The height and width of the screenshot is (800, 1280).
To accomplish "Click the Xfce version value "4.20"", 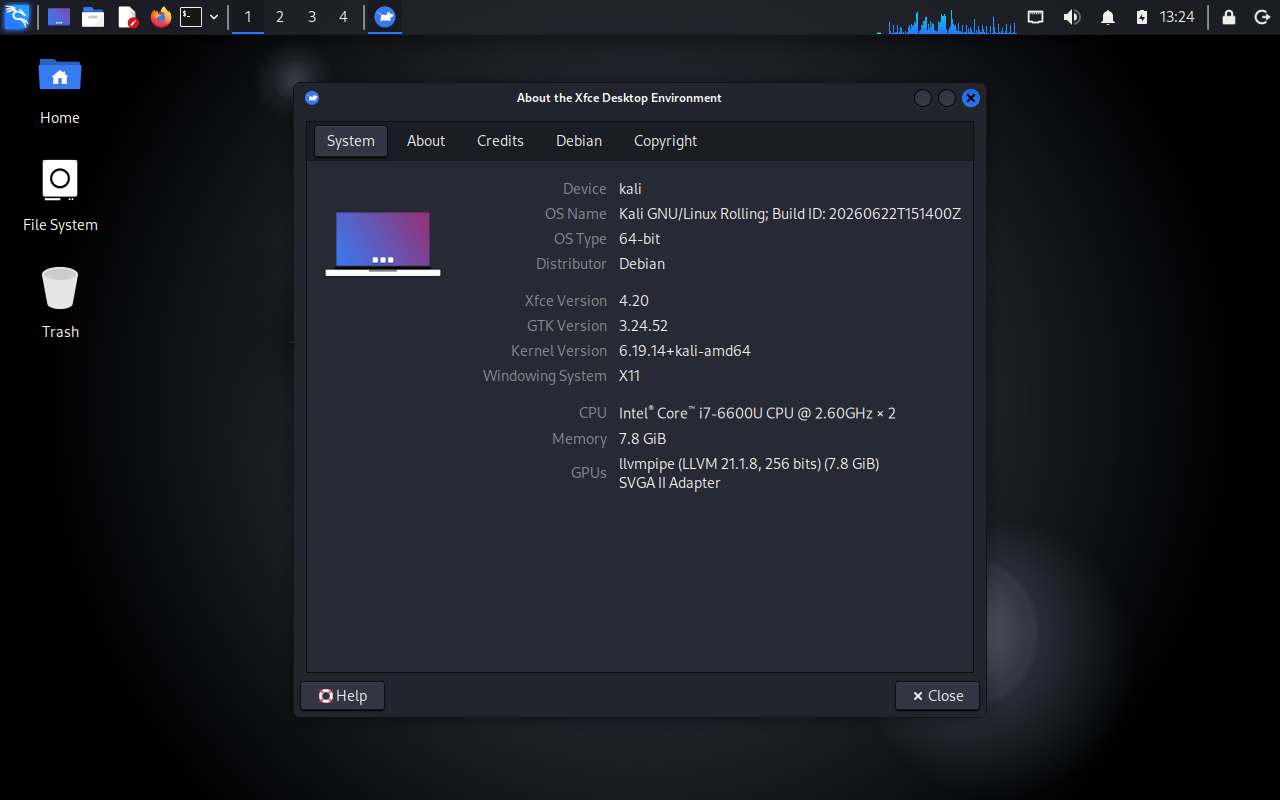I will click(x=634, y=301).
